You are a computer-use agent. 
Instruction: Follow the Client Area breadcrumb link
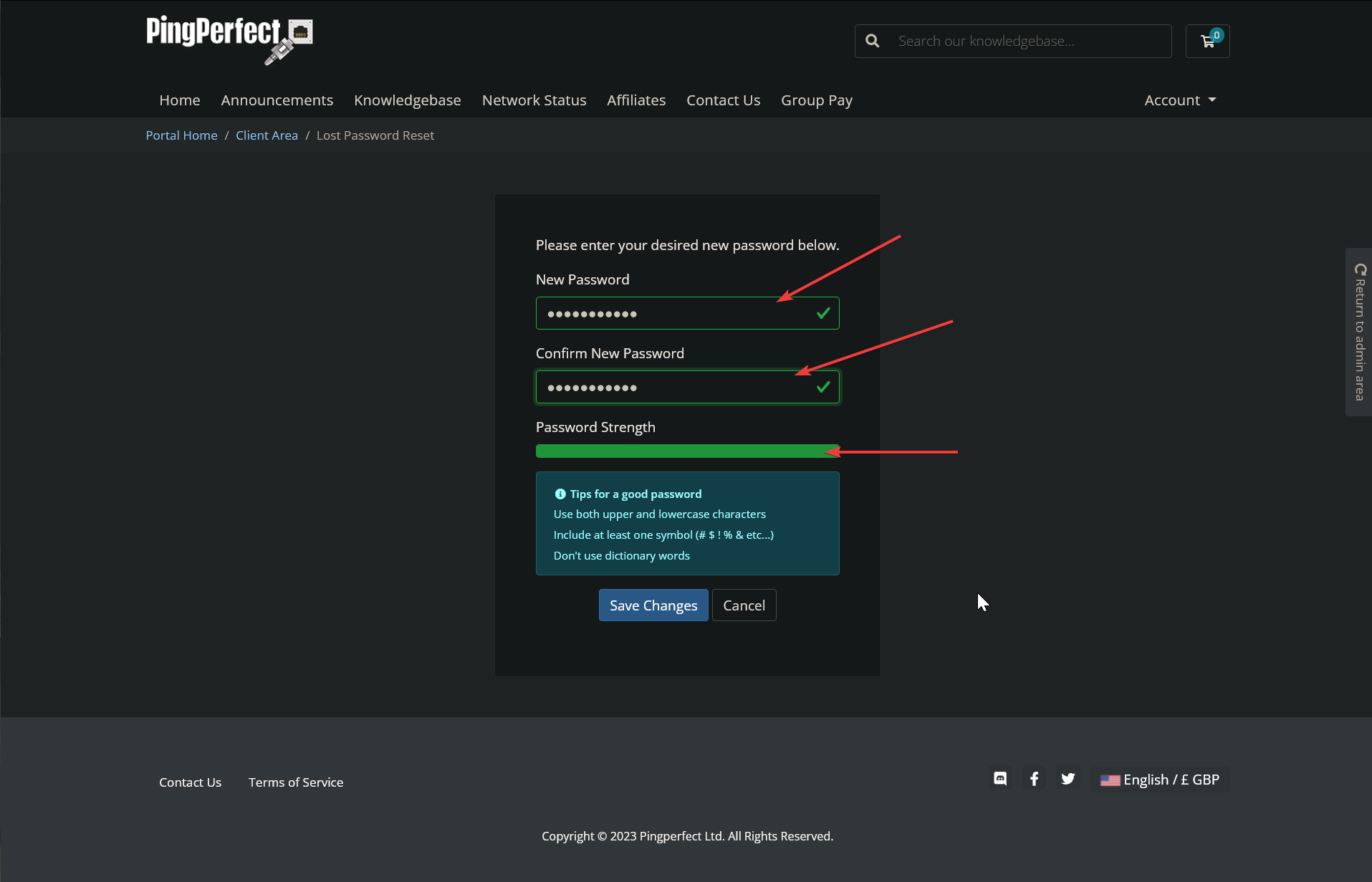[x=267, y=135]
